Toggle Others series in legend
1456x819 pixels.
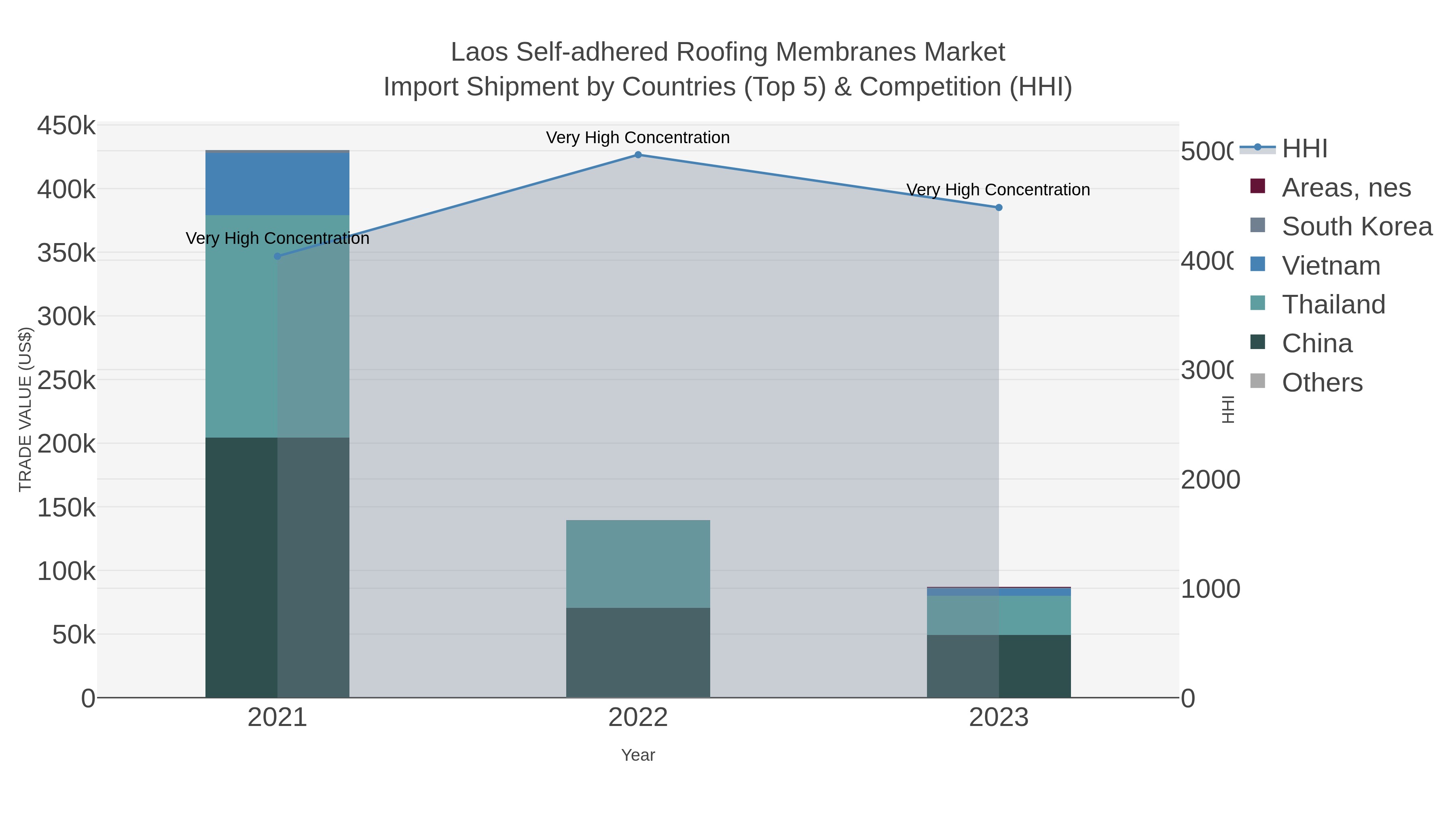tap(1306, 382)
